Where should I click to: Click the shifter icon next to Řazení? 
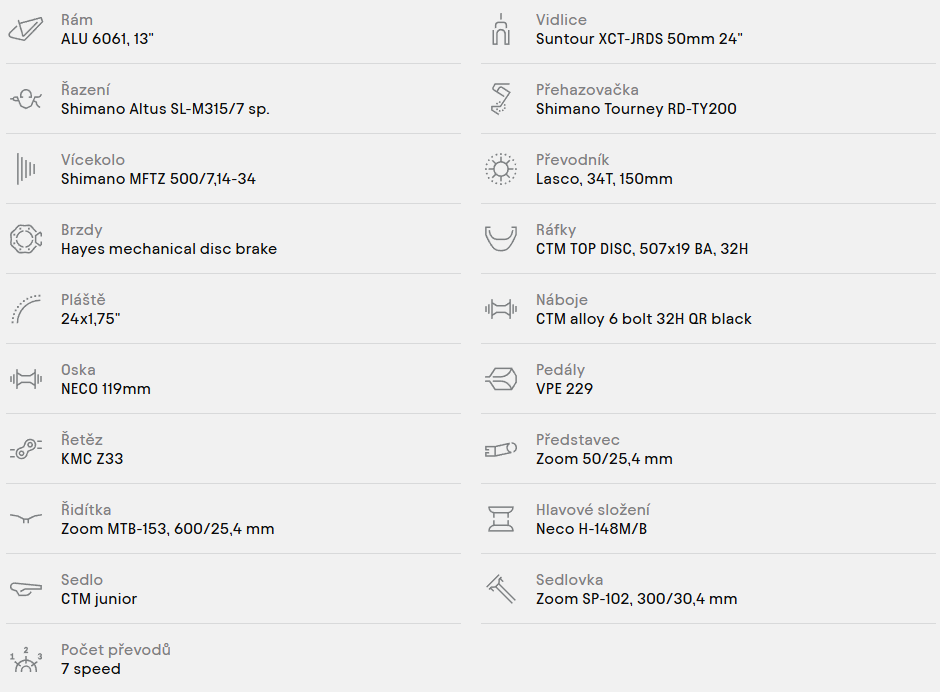[26, 99]
